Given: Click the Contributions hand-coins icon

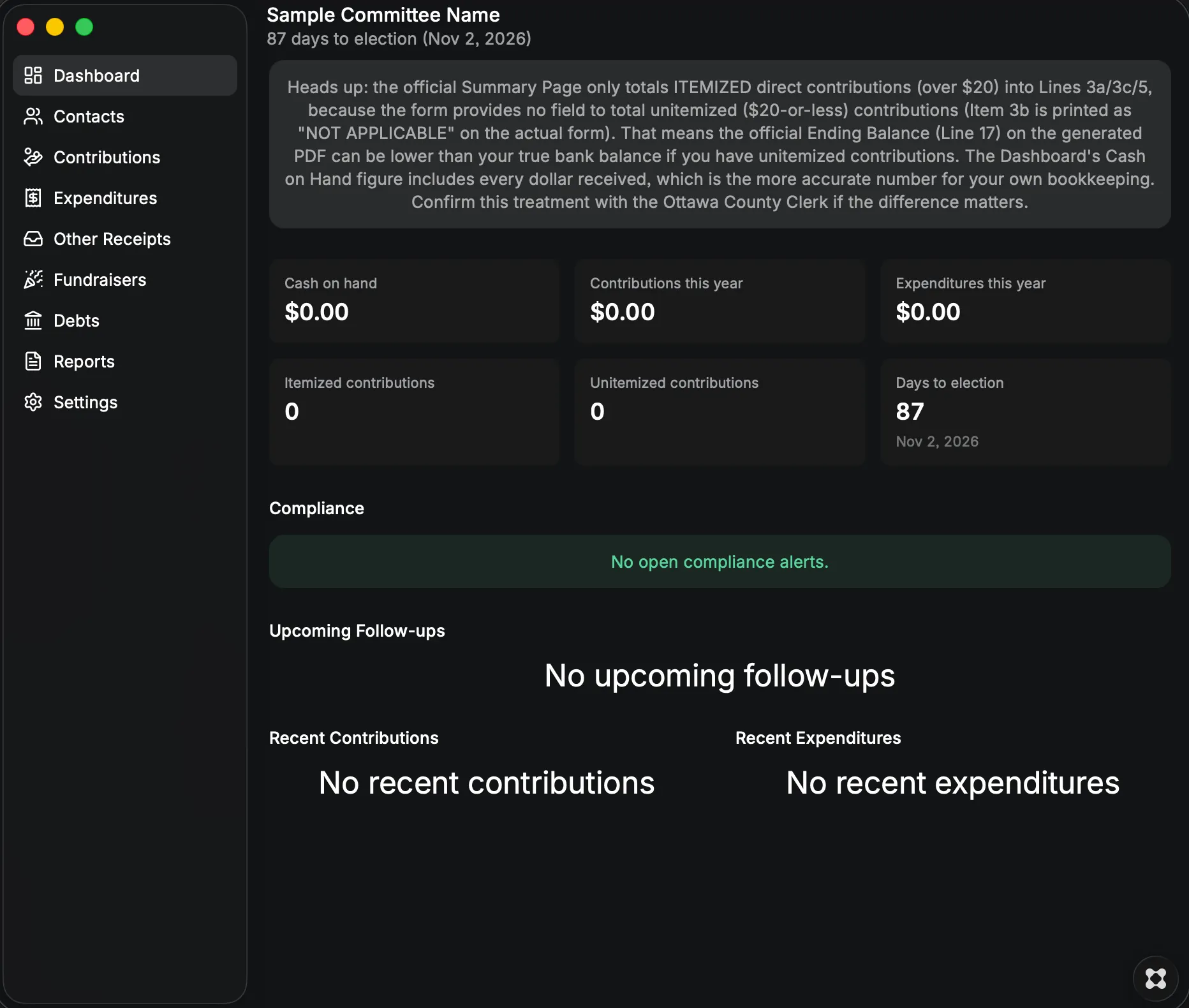Looking at the screenshot, I should pos(33,157).
